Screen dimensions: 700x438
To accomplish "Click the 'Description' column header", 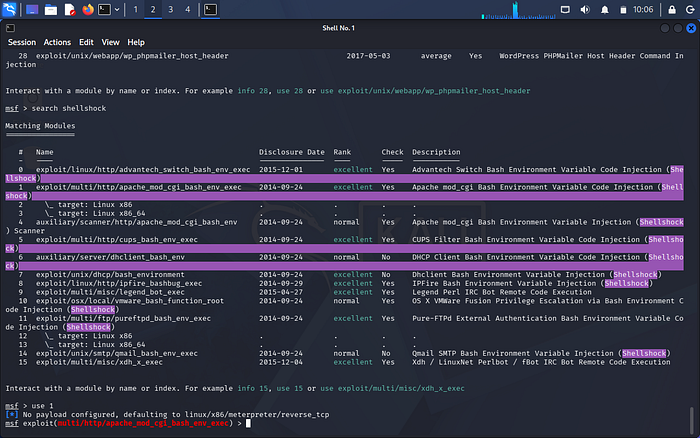I will coord(436,152).
